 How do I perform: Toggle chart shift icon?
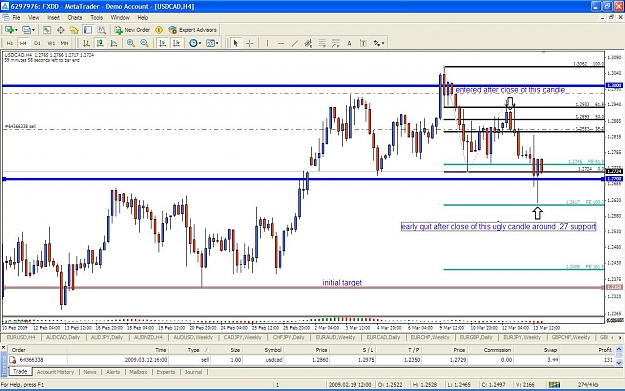click(x=176, y=43)
